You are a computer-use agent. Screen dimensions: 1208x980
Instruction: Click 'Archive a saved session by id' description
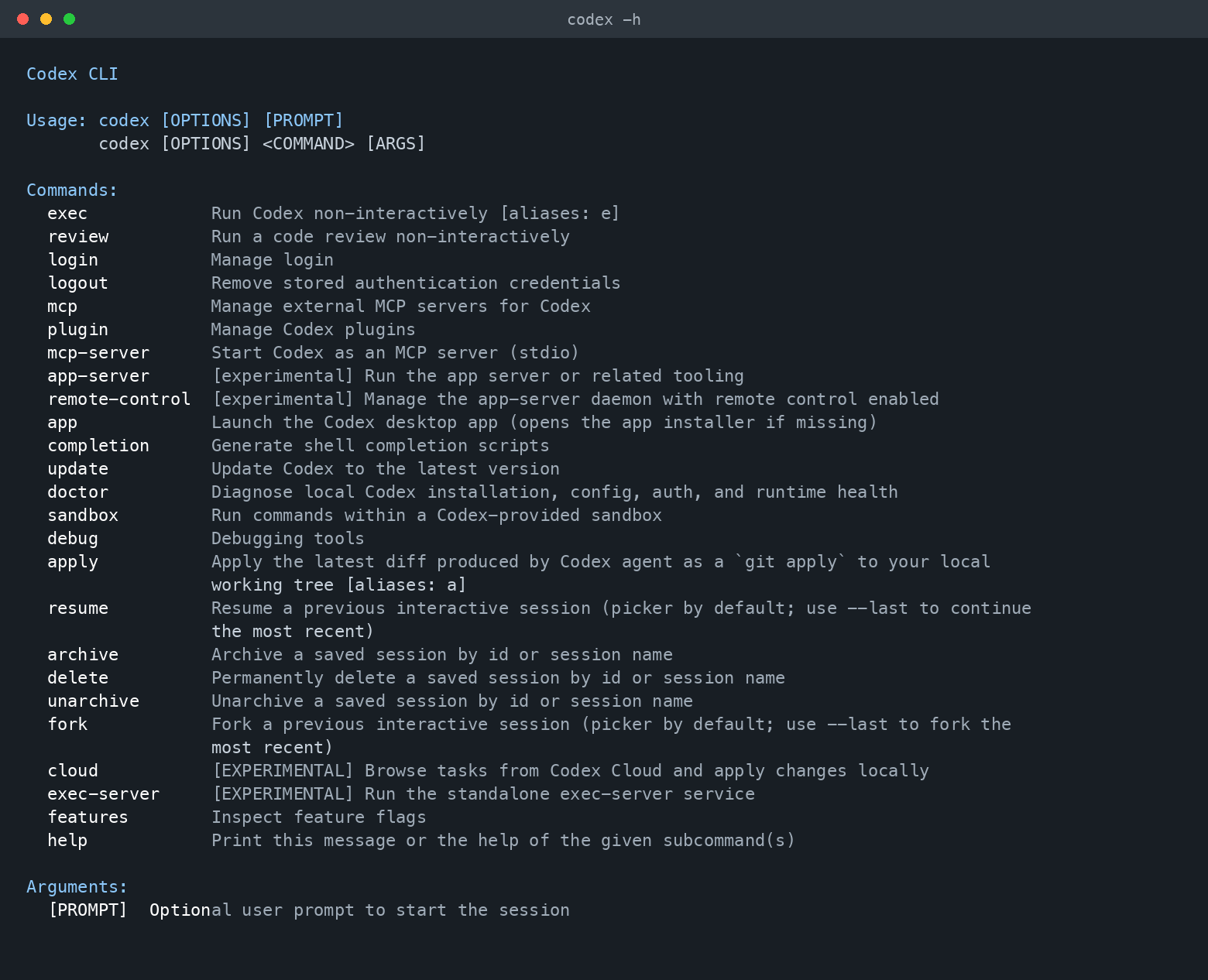442,655
